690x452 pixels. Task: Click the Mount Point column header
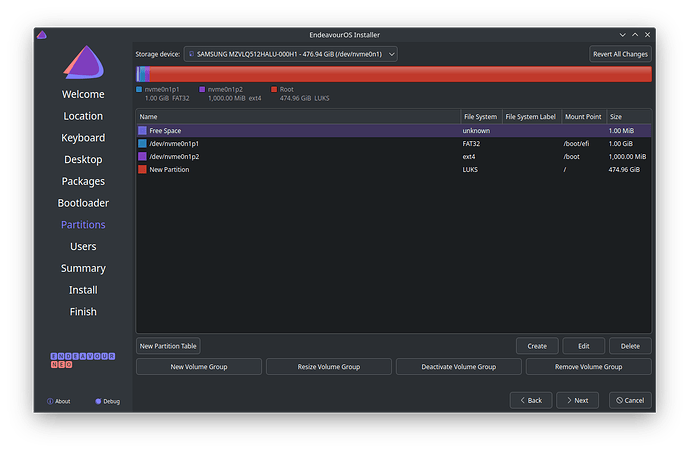583,117
